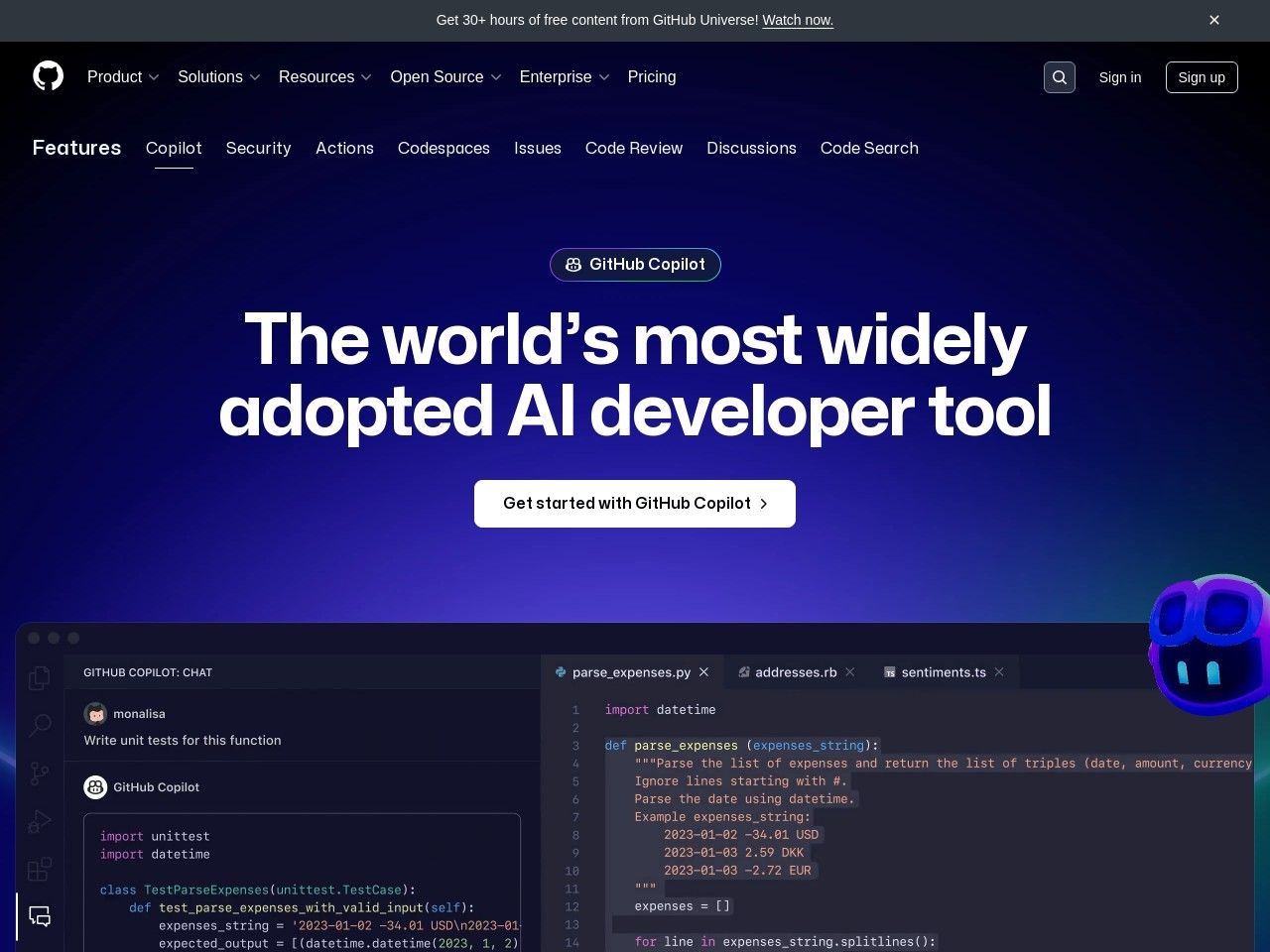The height and width of the screenshot is (952, 1270).
Task: Click the Run and Debug icon in sidebar
Action: (x=40, y=821)
